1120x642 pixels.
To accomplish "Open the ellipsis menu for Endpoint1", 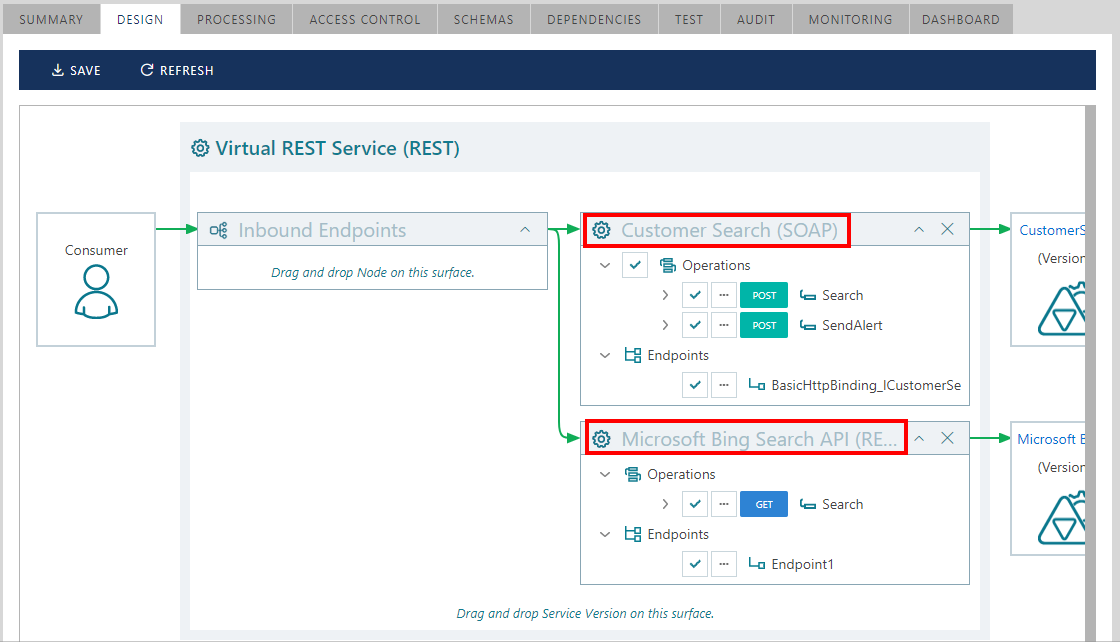I will [724, 564].
